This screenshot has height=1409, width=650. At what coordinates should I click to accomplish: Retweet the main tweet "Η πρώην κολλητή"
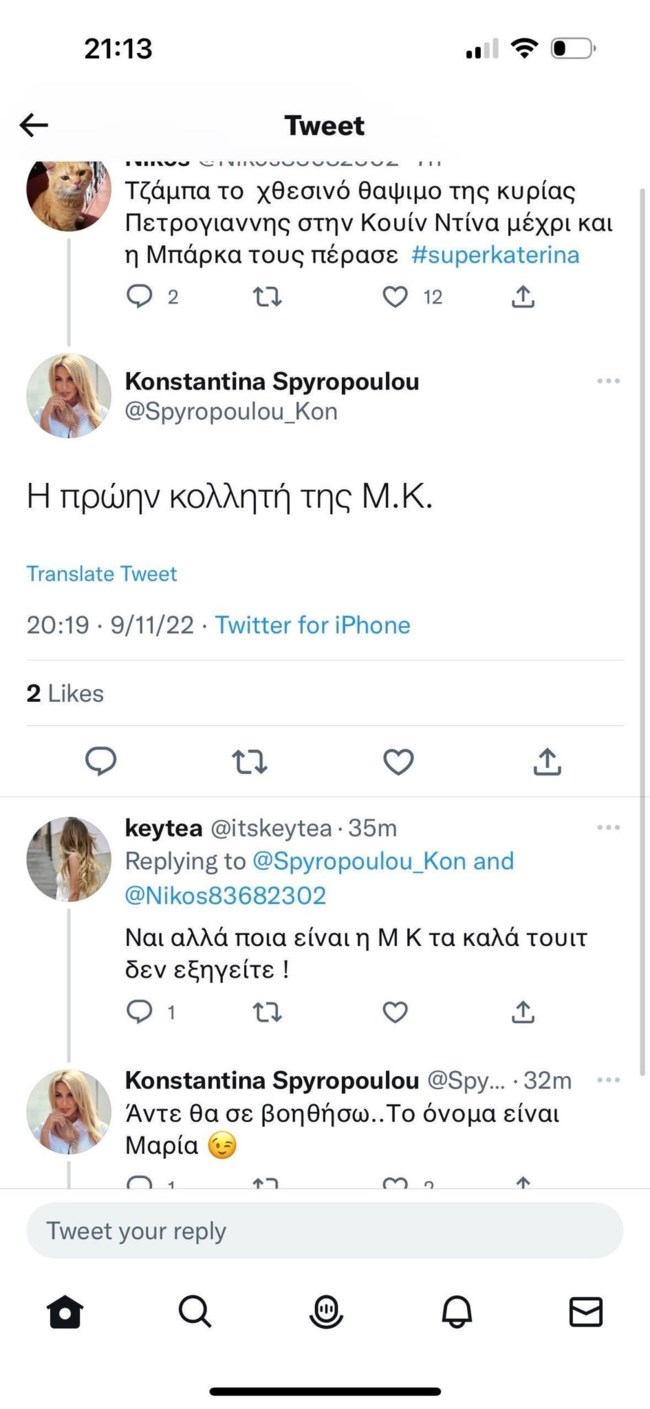point(249,762)
